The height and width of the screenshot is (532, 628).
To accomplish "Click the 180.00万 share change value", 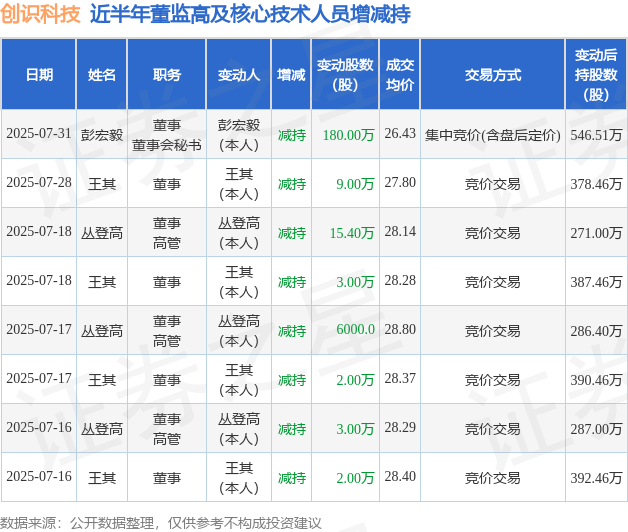I will point(348,135).
